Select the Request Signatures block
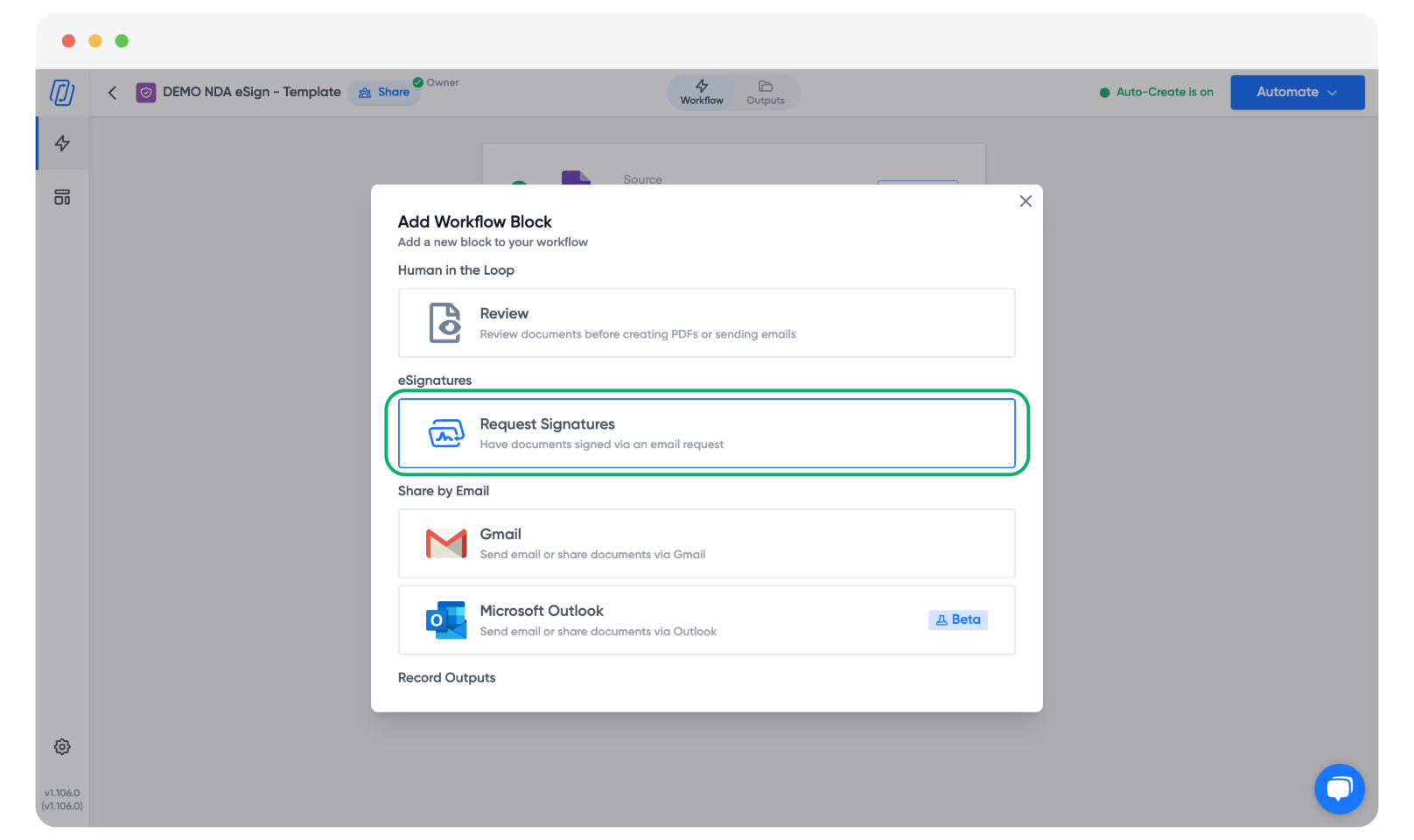This screenshot has height=840, width=1414. pyautogui.click(x=706, y=433)
